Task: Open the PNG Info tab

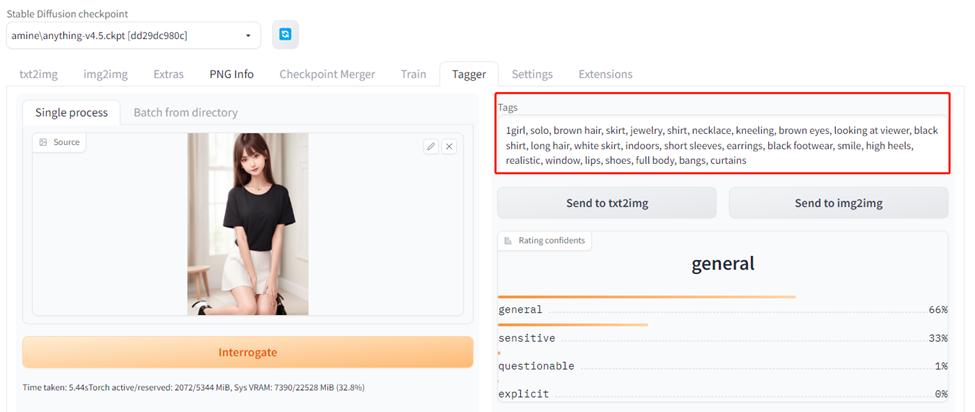Action: coord(231,74)
